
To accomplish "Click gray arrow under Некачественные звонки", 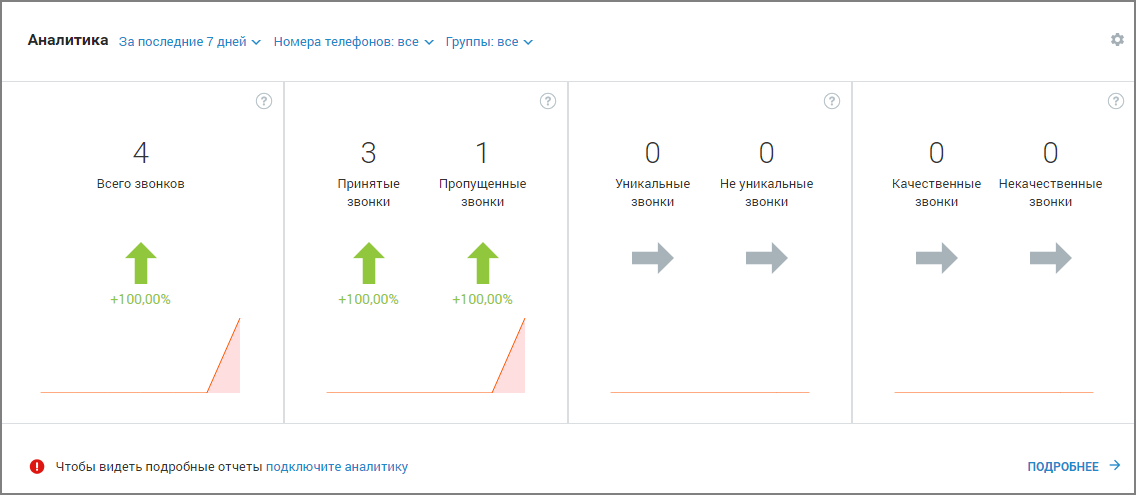I will point(1051,258).
